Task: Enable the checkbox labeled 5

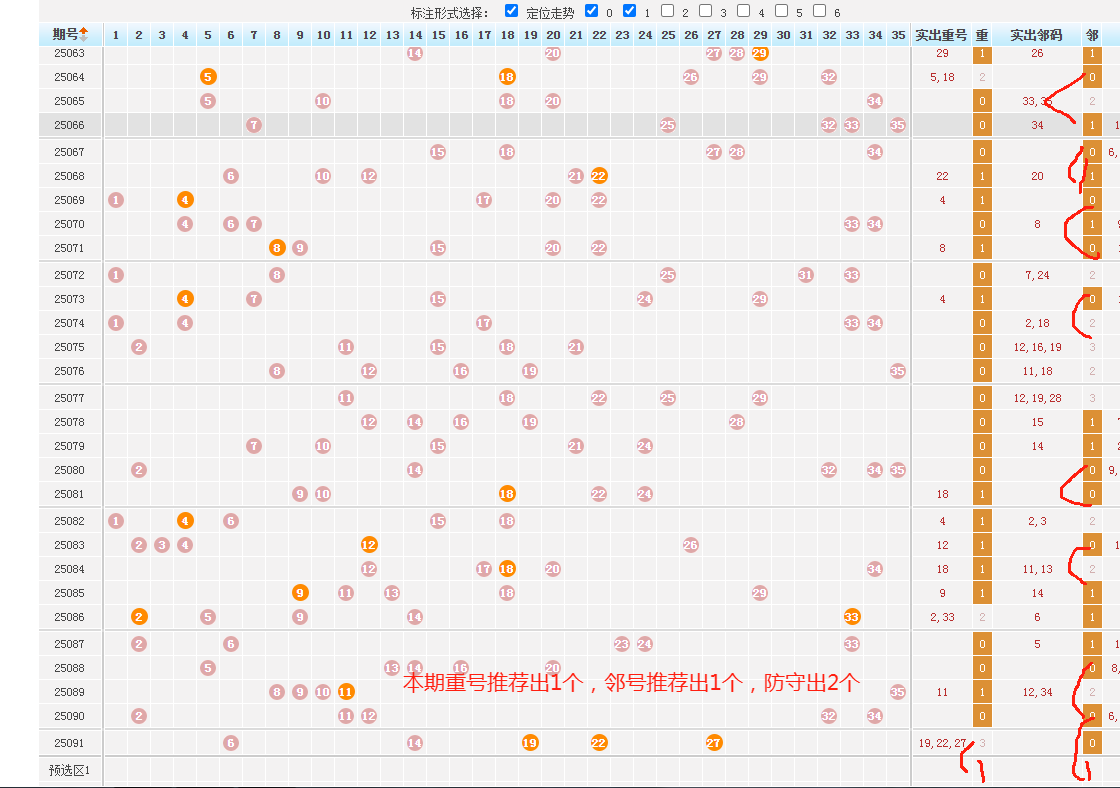Action: (x=781, y=11)
